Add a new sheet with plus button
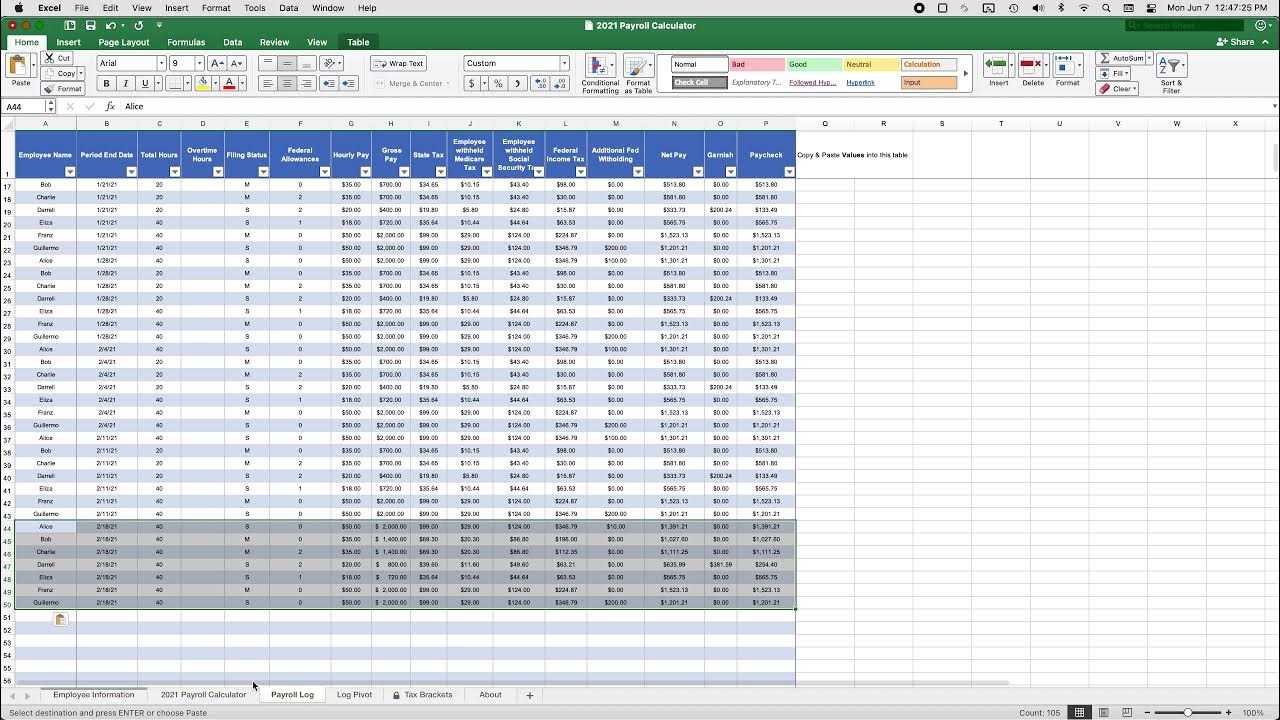 530,695
